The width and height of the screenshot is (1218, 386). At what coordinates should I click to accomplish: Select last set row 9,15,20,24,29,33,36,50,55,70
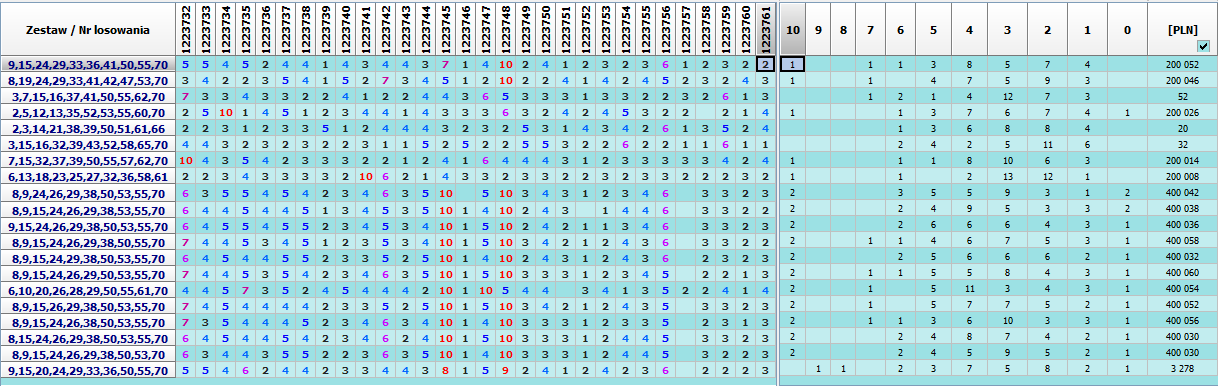tap(88, 370)
